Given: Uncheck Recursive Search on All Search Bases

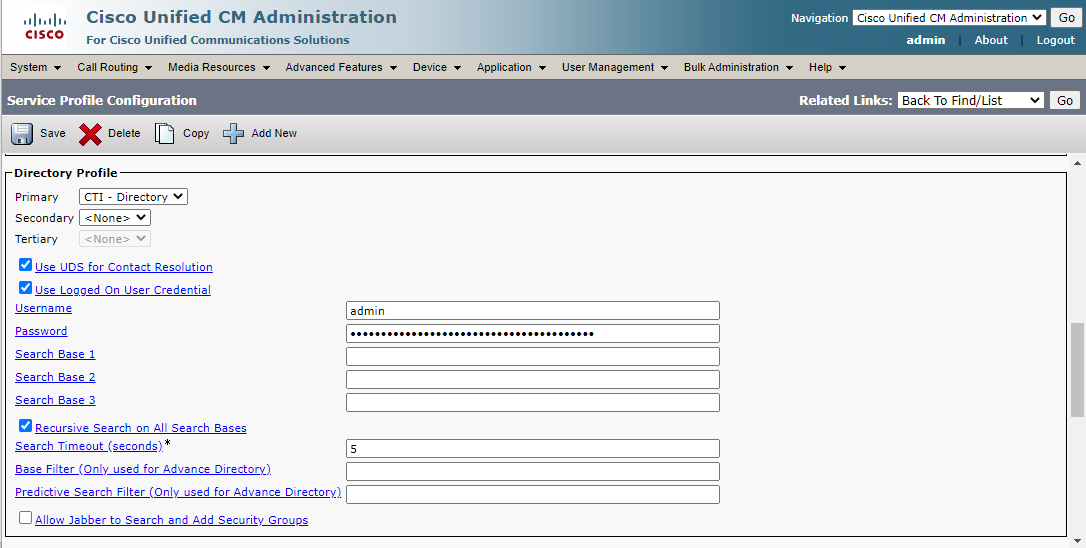Looking at the screenshot, I should pyautogui.click(x=26, y=425).
